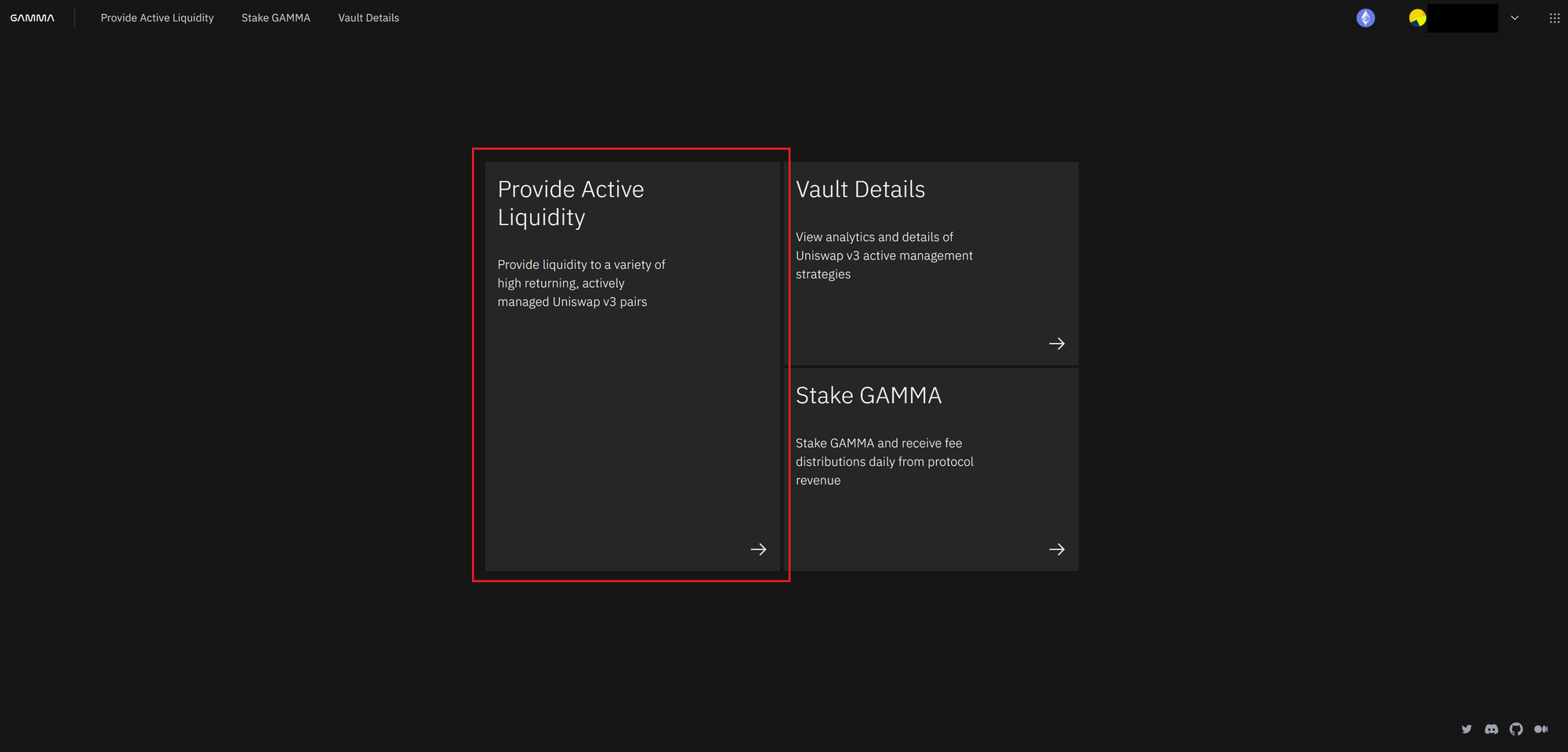Click arrow on Provide Active Liquidity card
Screen dimensions: 1568x752
coord(758,550)
